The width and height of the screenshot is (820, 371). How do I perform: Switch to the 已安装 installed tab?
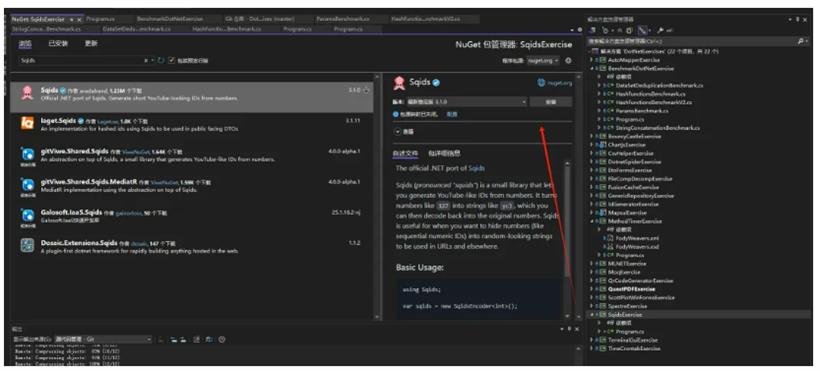(58, 43)
